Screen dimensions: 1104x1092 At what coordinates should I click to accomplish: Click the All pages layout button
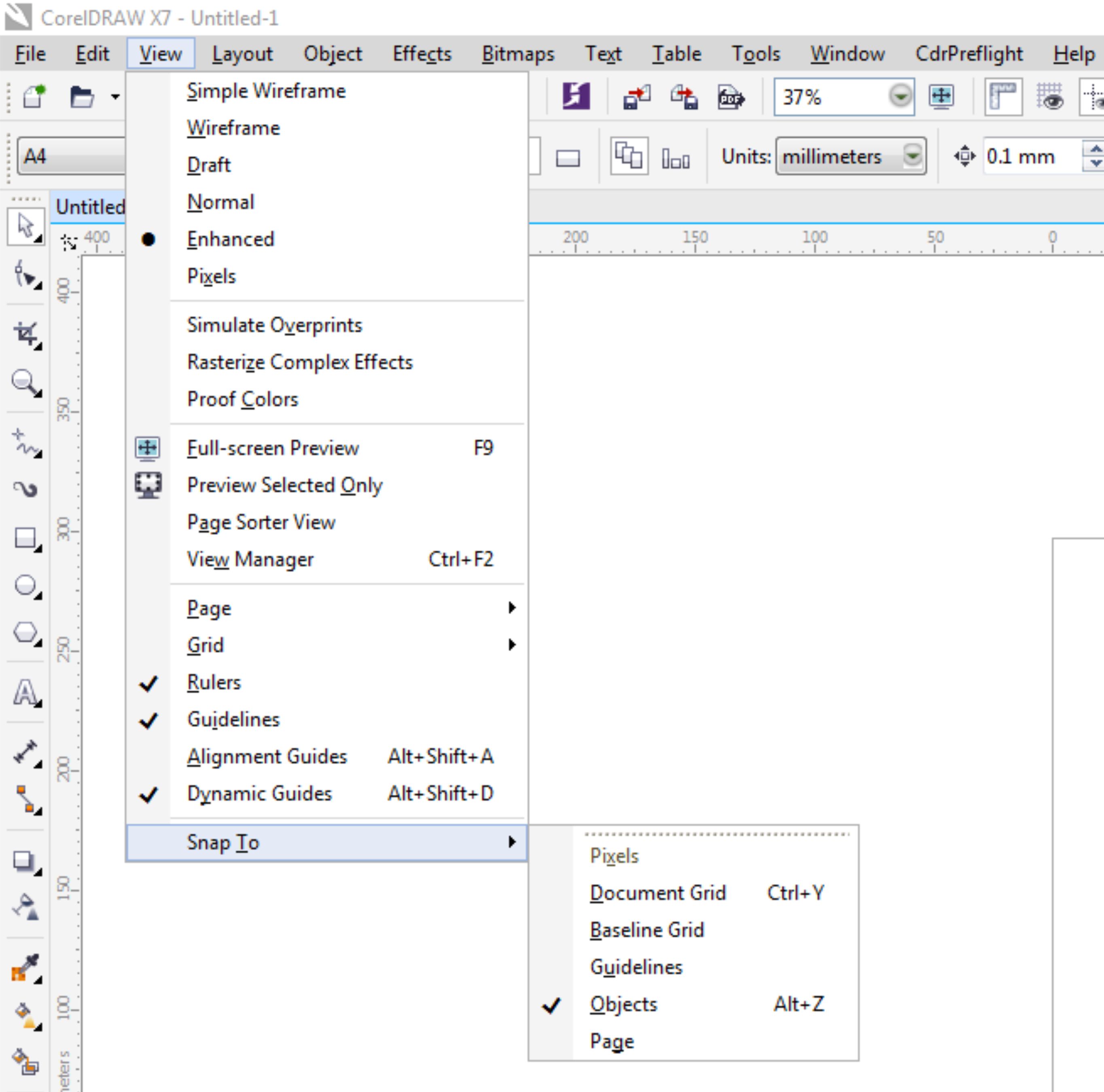click(x=629, y=156)
